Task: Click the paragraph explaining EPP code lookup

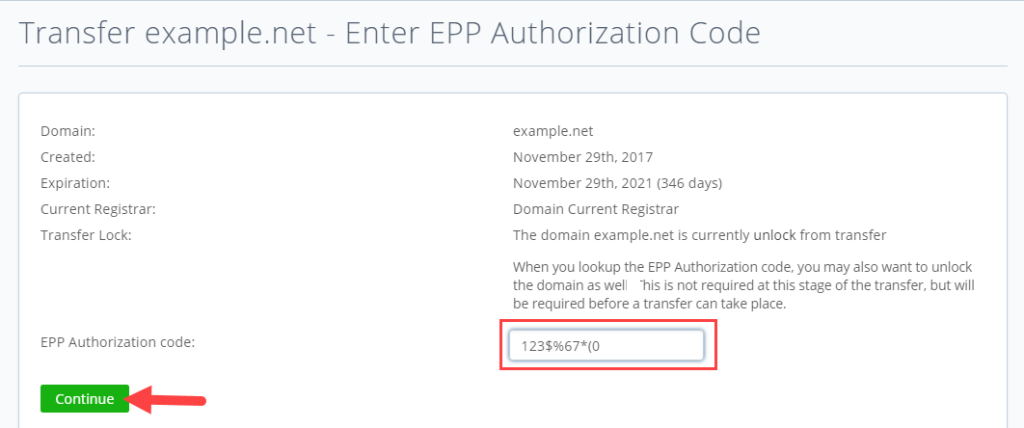Action: (743, 286)
